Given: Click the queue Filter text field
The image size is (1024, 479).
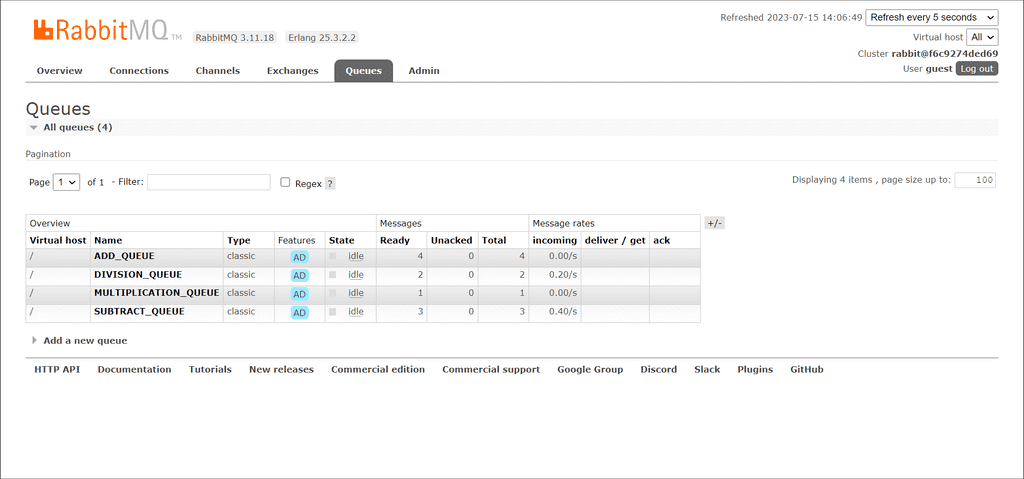Looking at the screenshot, I should coord(208,182).
